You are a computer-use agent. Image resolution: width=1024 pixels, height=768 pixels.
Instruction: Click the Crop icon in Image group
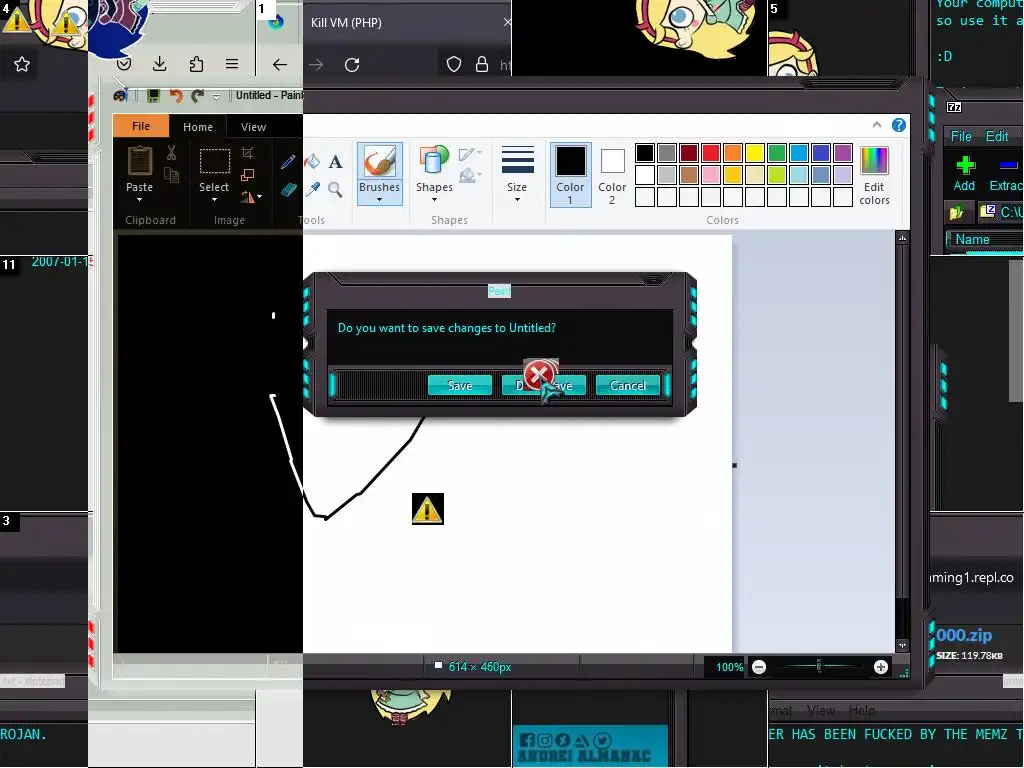248,153
